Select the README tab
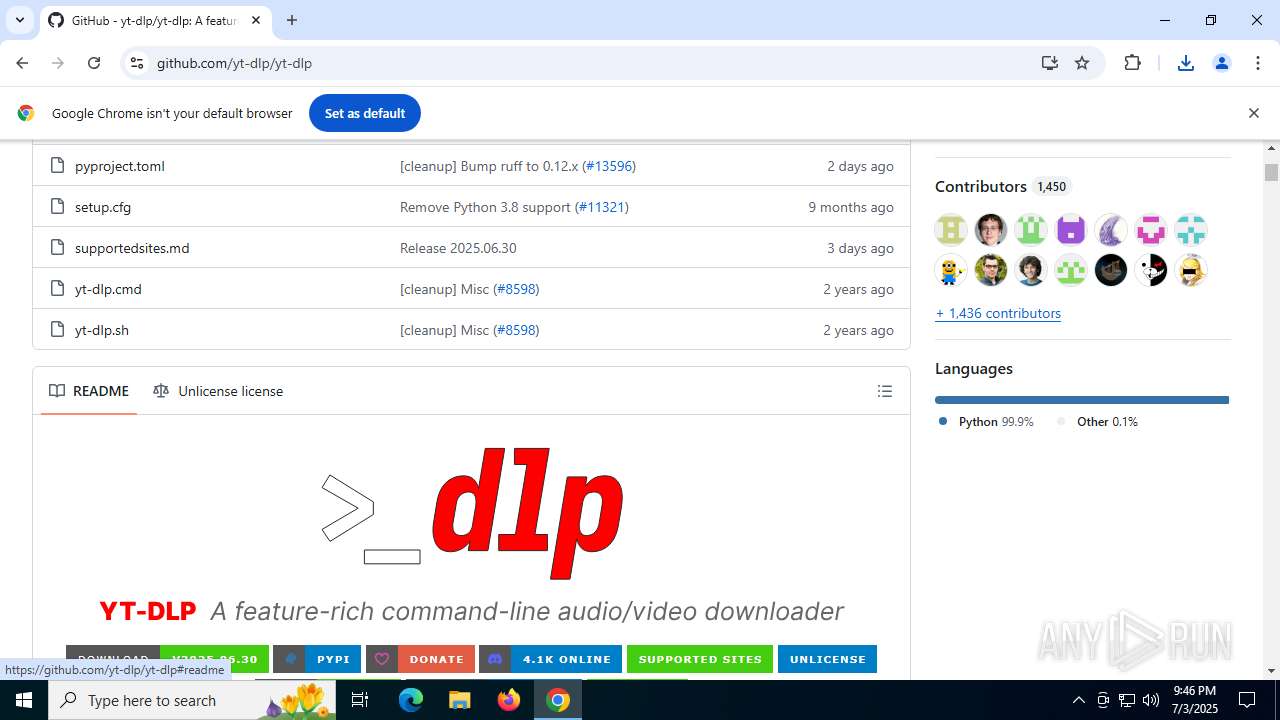Screen dimensions: 1280x720 [x=89, y=391]
